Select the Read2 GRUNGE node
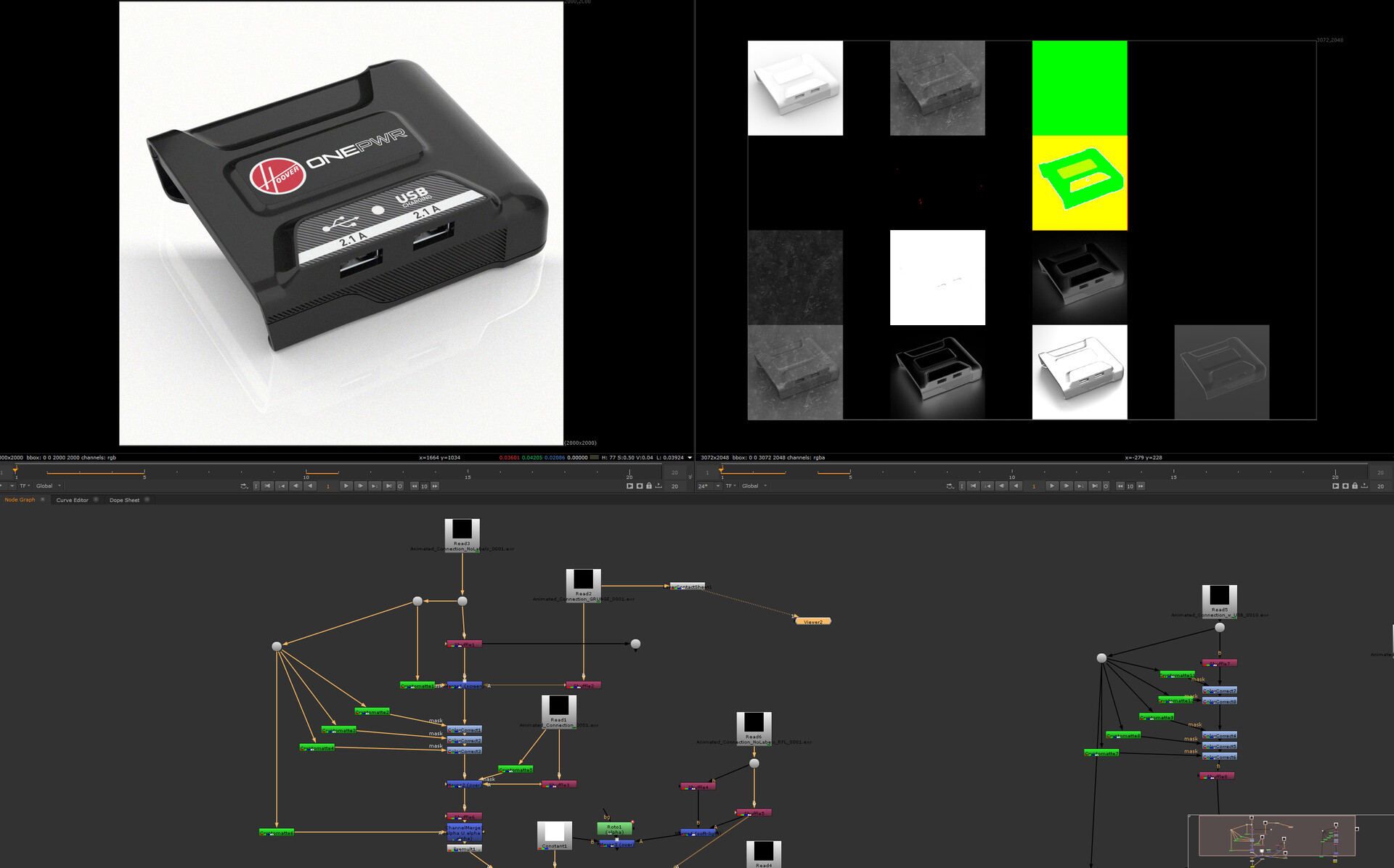The height and width of the screenshot is (868, 1394). 584,585
